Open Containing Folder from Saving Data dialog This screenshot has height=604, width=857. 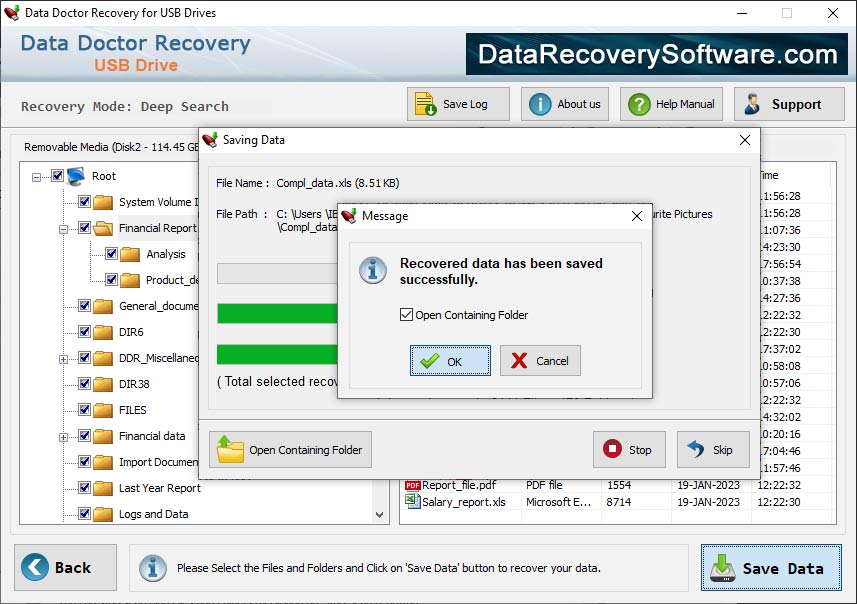(x=289, y=449)
